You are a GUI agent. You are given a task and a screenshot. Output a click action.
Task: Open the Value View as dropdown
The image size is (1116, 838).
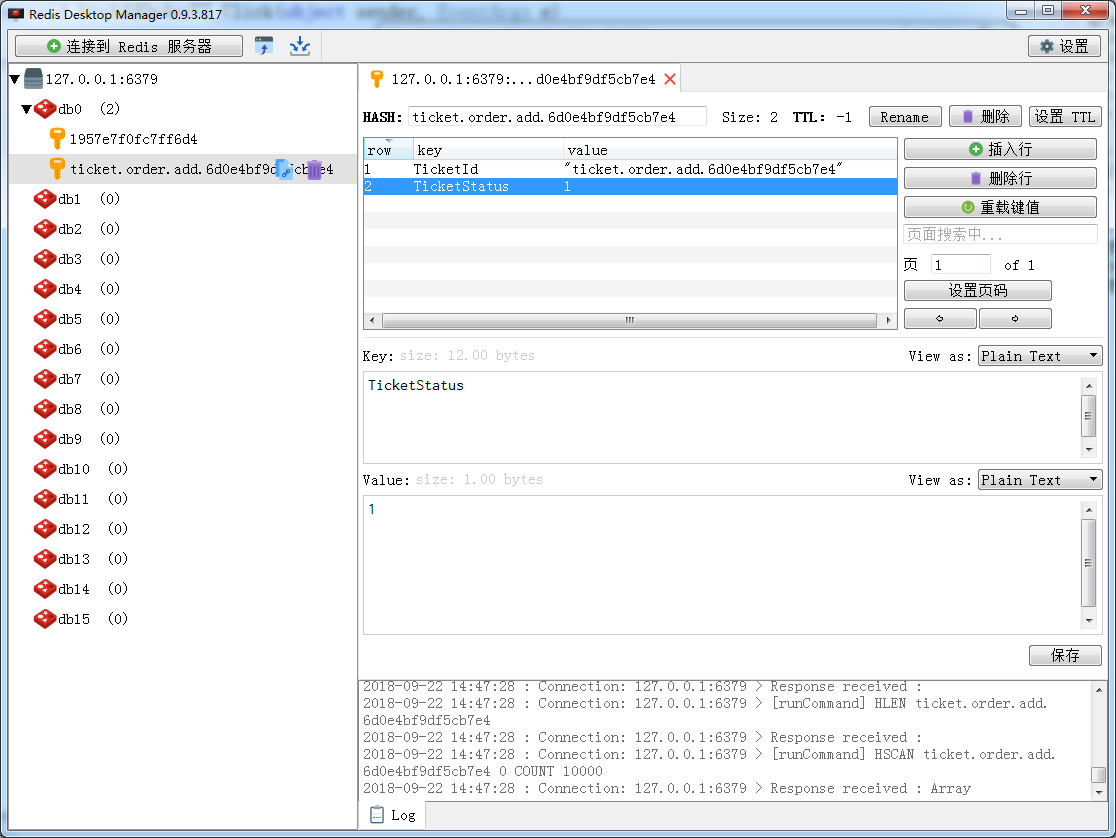click(x=1040, y=480)
